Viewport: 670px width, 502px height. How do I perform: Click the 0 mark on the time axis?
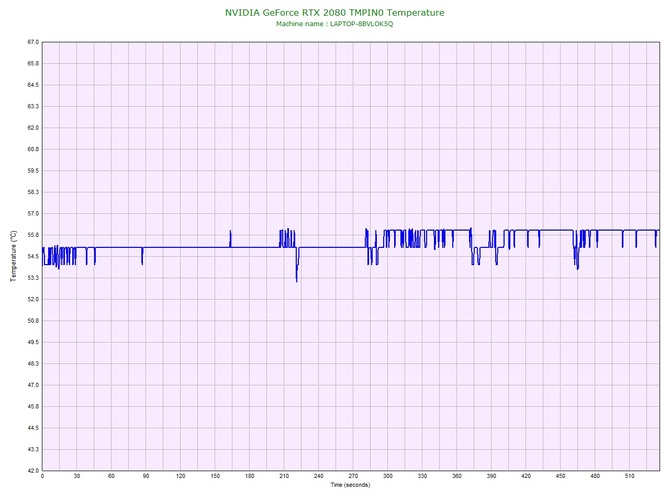[x=42, y=476]
